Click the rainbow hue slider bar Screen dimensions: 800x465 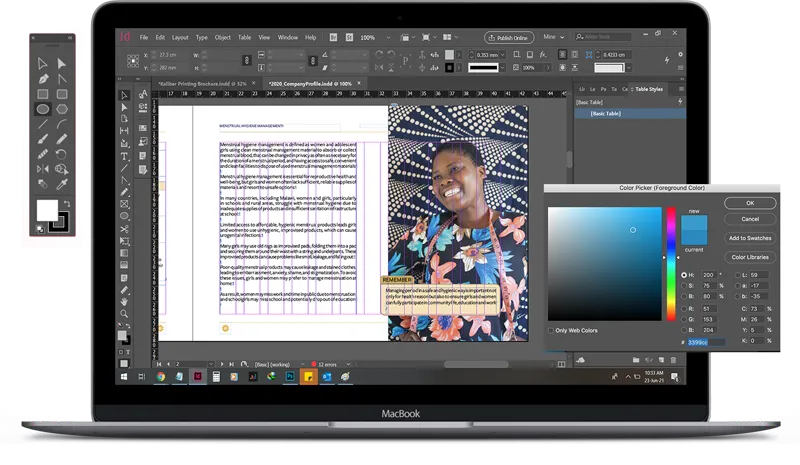(x=671, y=264)
